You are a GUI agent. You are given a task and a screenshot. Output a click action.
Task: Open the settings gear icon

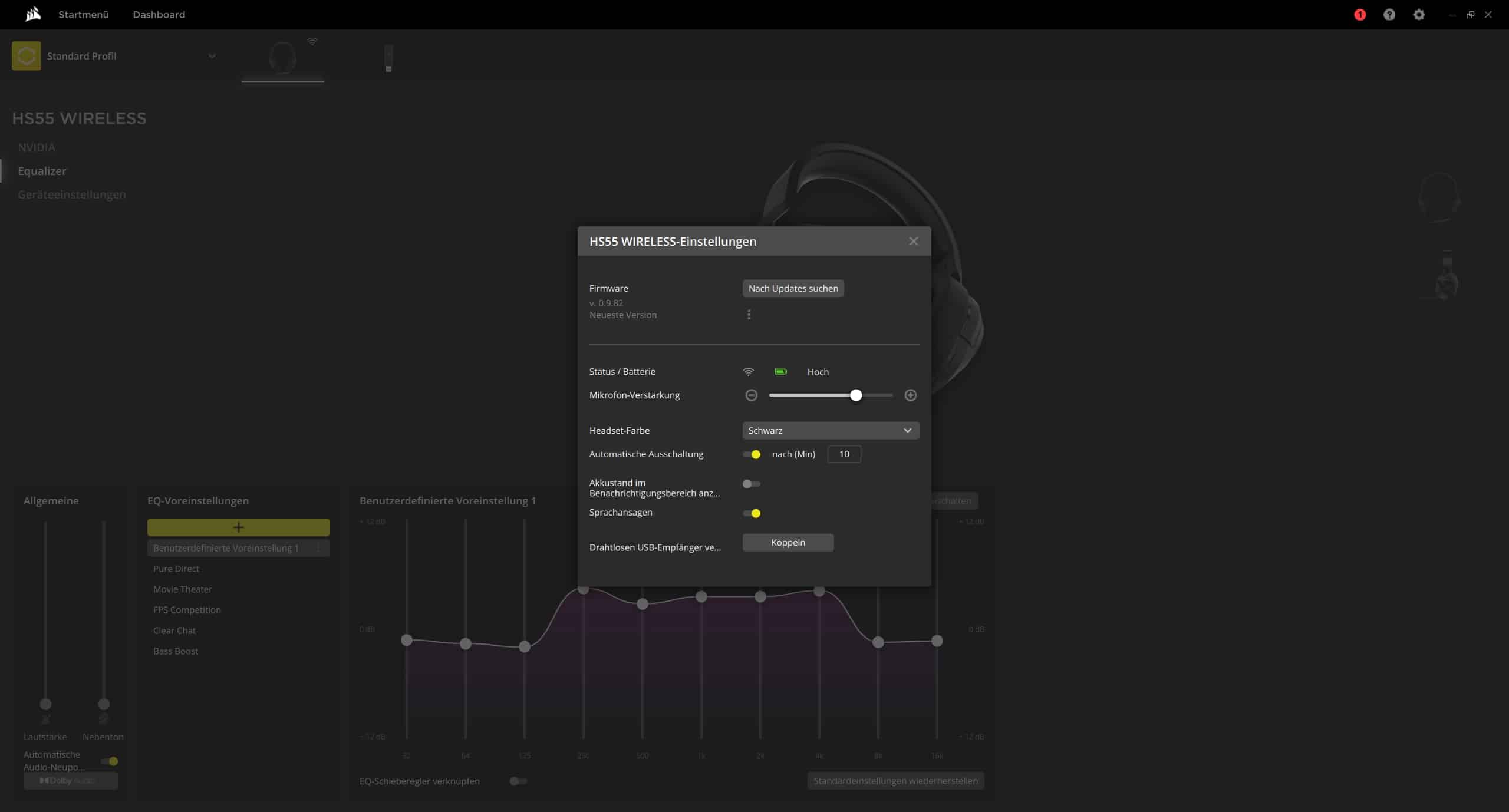point(1419,15)
